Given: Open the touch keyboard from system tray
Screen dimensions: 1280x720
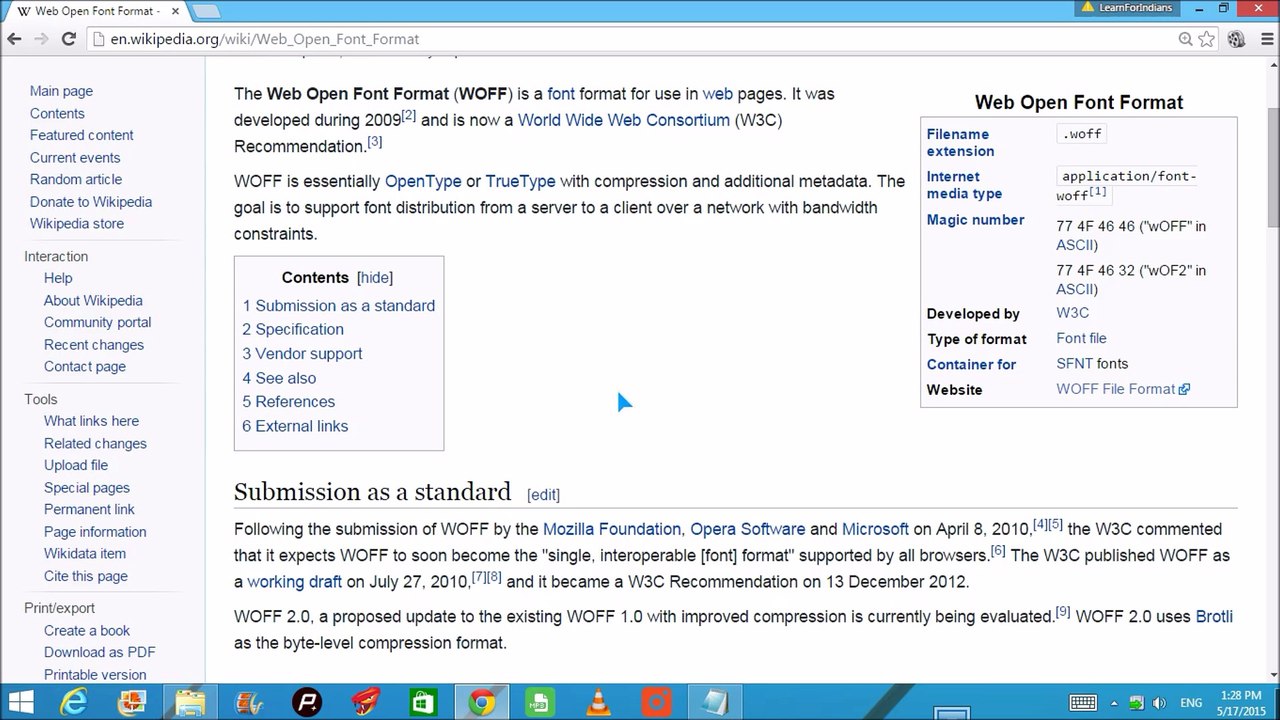Looking at the screenshot, I should (1083, 703).
